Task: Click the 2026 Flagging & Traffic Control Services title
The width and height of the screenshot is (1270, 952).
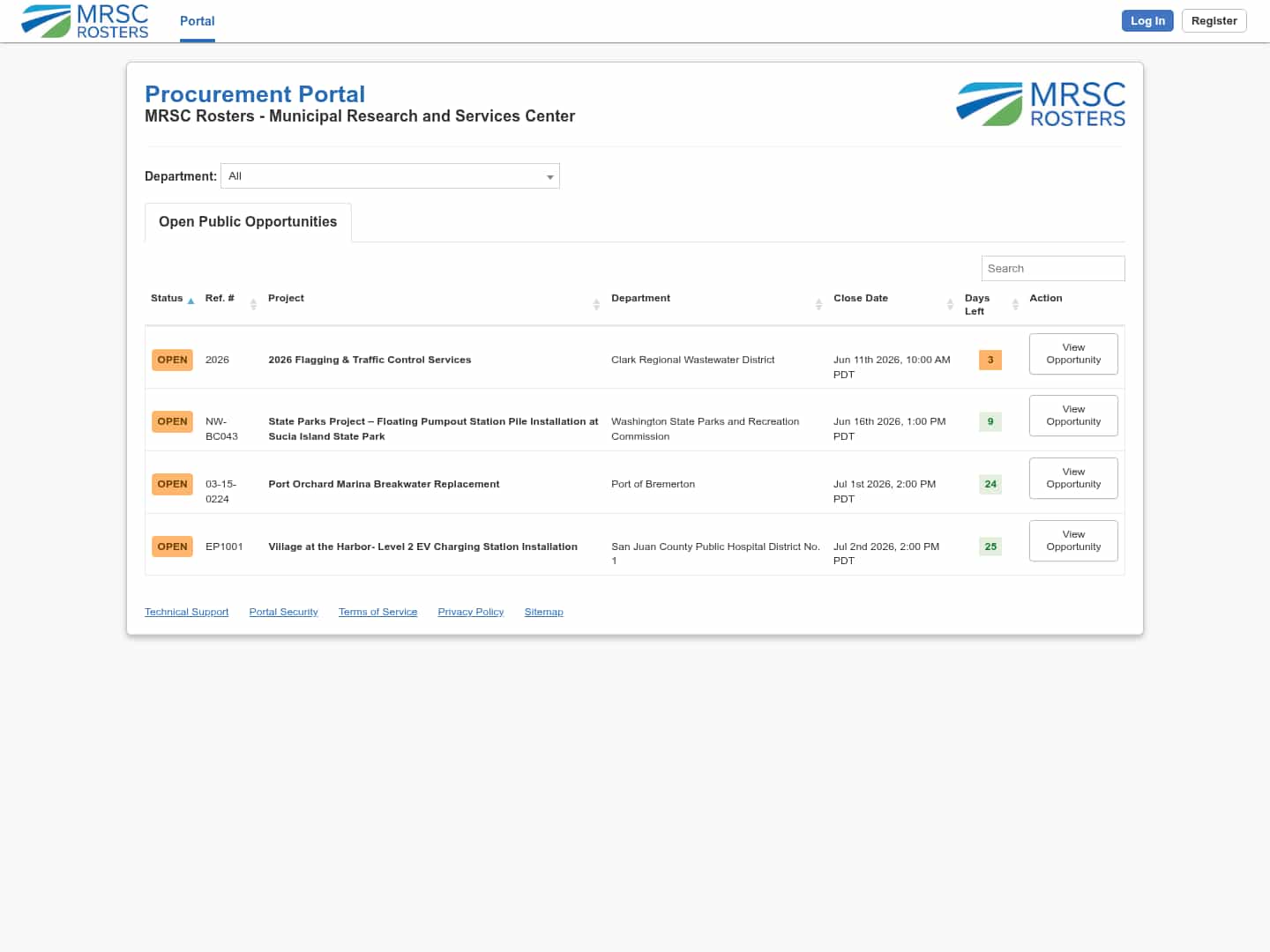Action: point(370,360)
